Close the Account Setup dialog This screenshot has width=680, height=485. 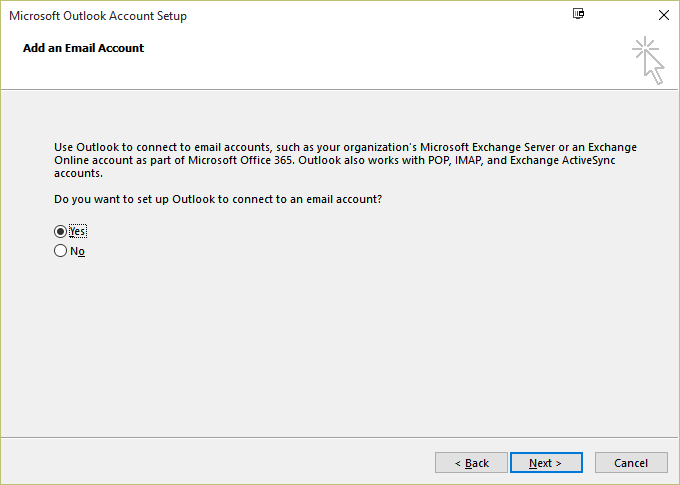[664, 15]
